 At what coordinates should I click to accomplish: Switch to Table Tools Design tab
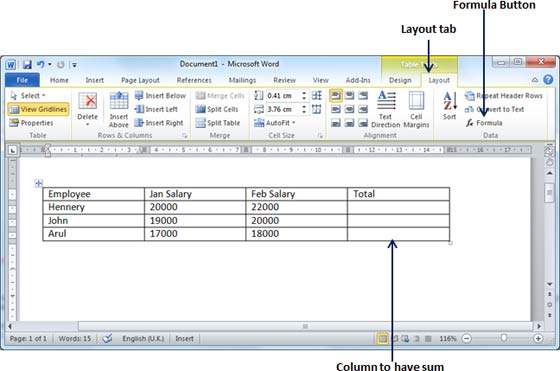pos(400,80)
